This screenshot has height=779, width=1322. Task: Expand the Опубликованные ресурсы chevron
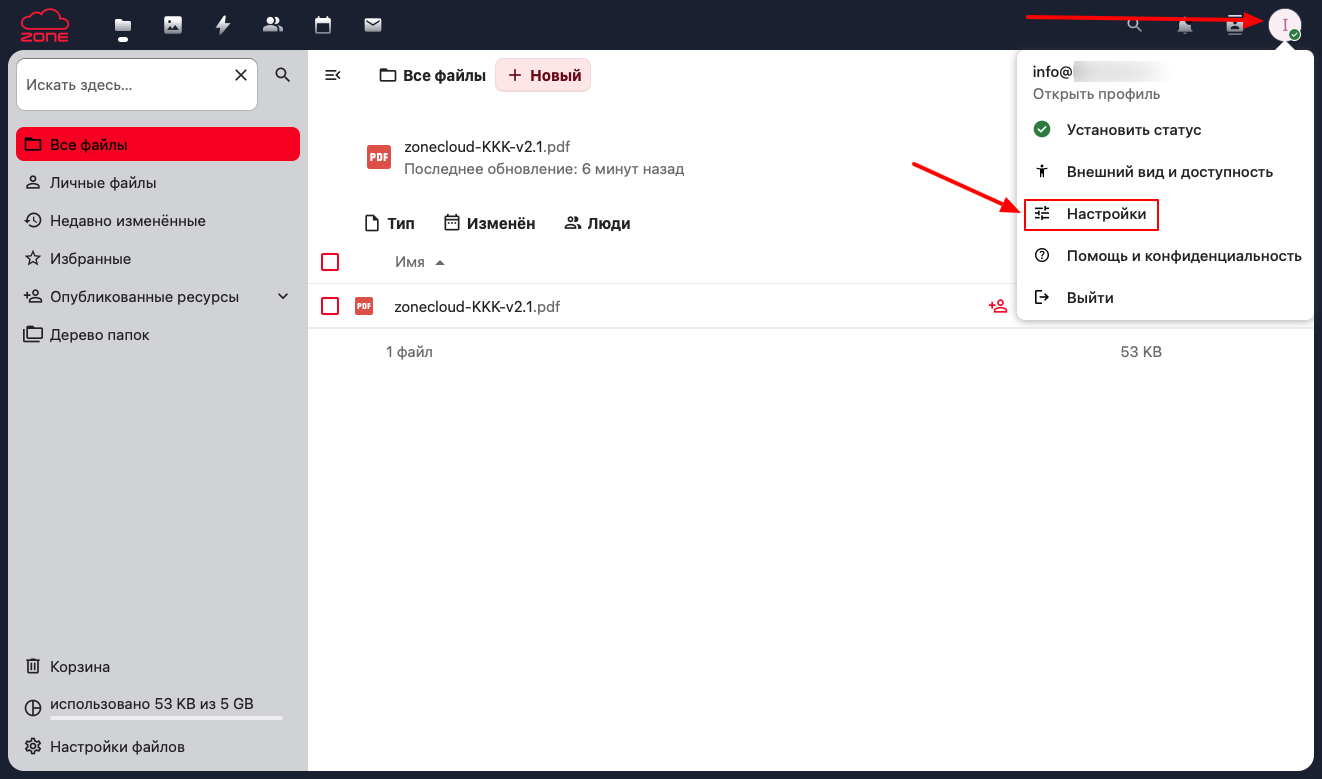283,297
